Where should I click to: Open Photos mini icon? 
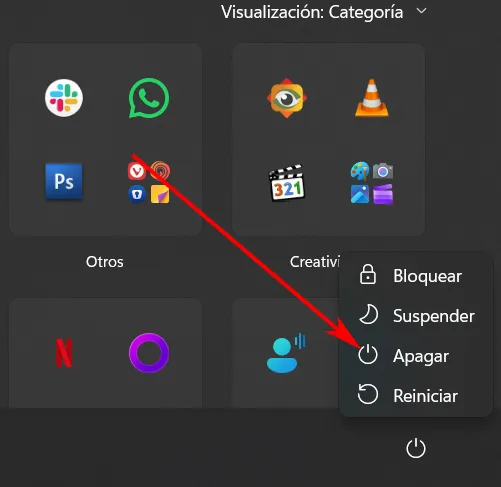tap(360, 194)
